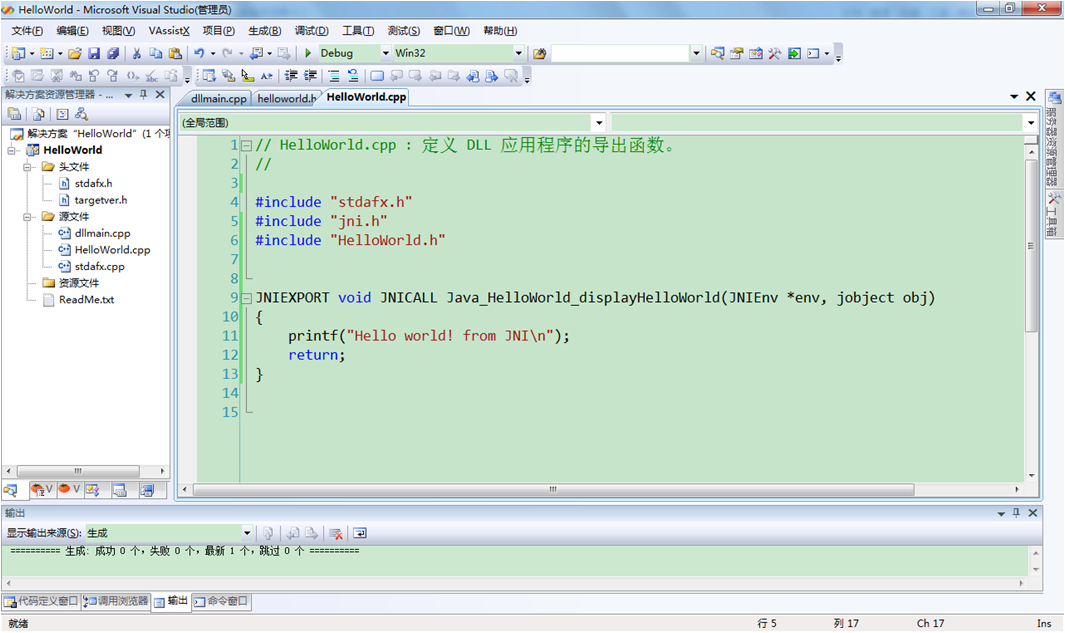The width and height of the screenshot is (1065, 633).
Task: Open the 服务器资源管理器 side tab
Action: click(x=1052, y=140)
